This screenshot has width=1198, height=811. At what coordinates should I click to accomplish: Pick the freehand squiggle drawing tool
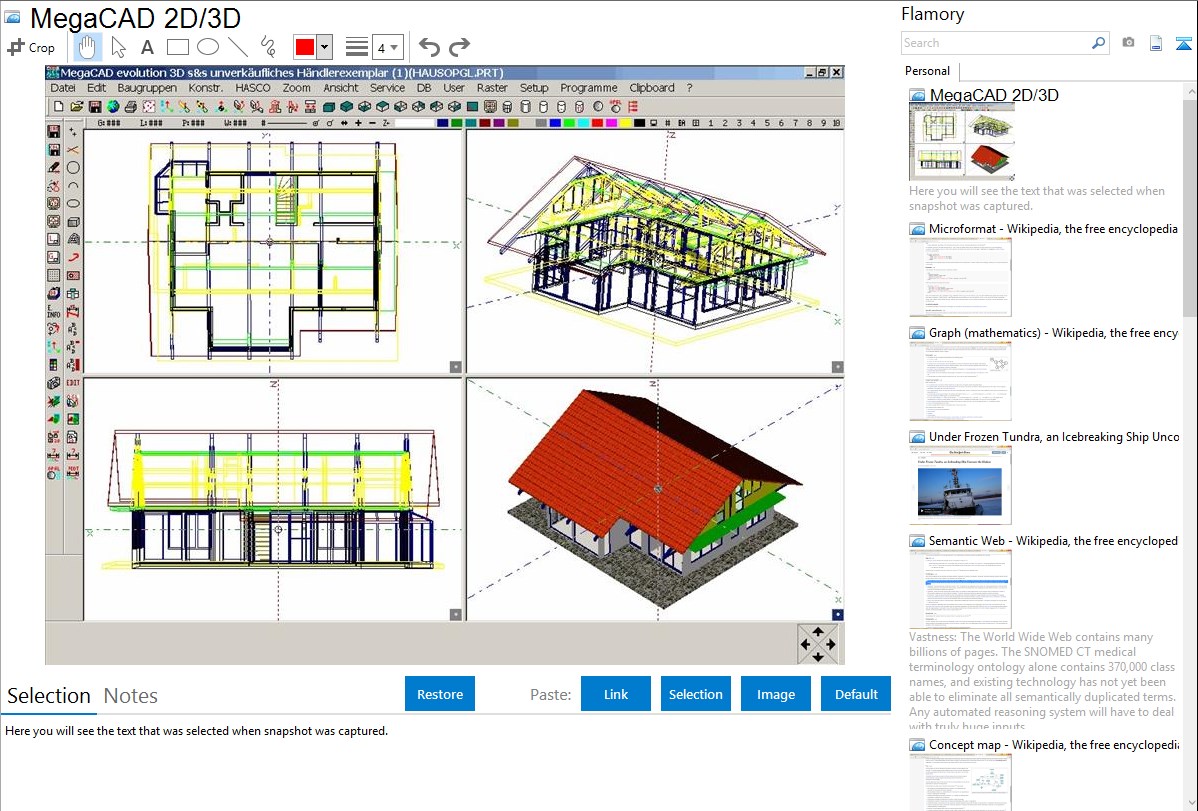(x=268, y=47)
